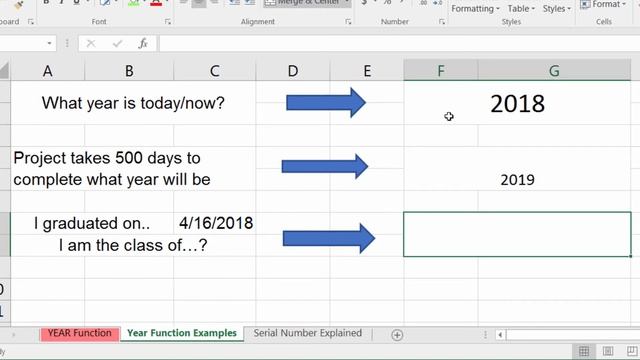Switch to Page Layout view icon
Viewport: 640px width, 360px height.
click(x=608, y=351)
